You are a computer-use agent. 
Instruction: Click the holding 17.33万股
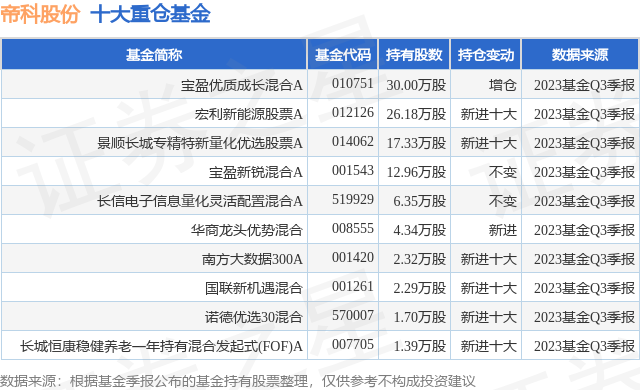[x=416, y=143]
